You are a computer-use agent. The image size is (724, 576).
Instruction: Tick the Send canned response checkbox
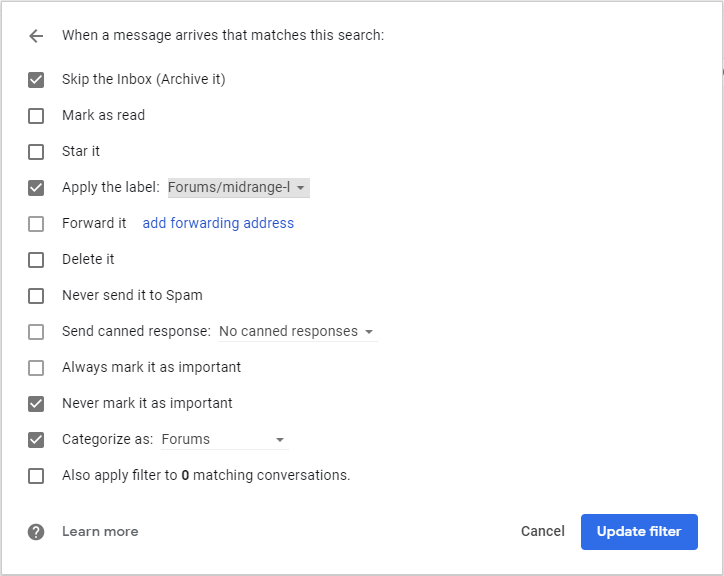(x=36, y=332)
